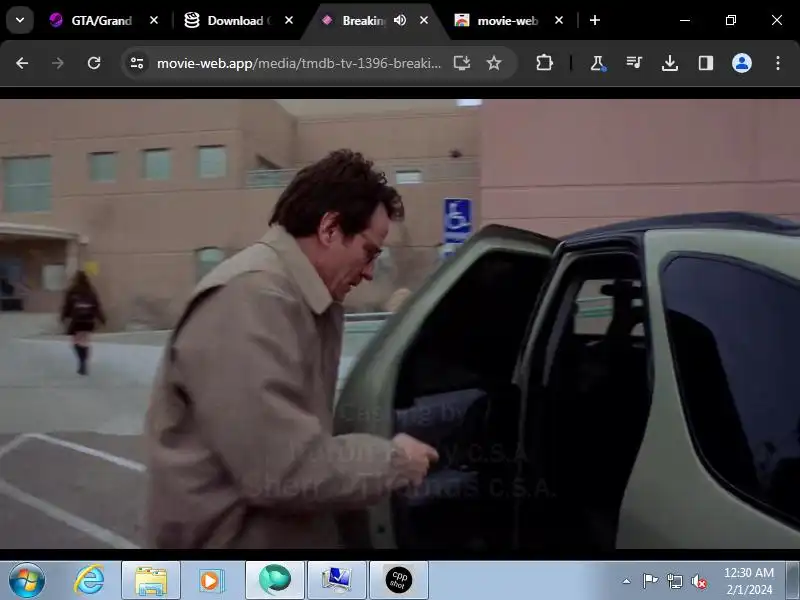Image resolution: width=800 pixels, height=600 pixels.
Task: Go back to the previous page
Action: [x=22, y=63]
